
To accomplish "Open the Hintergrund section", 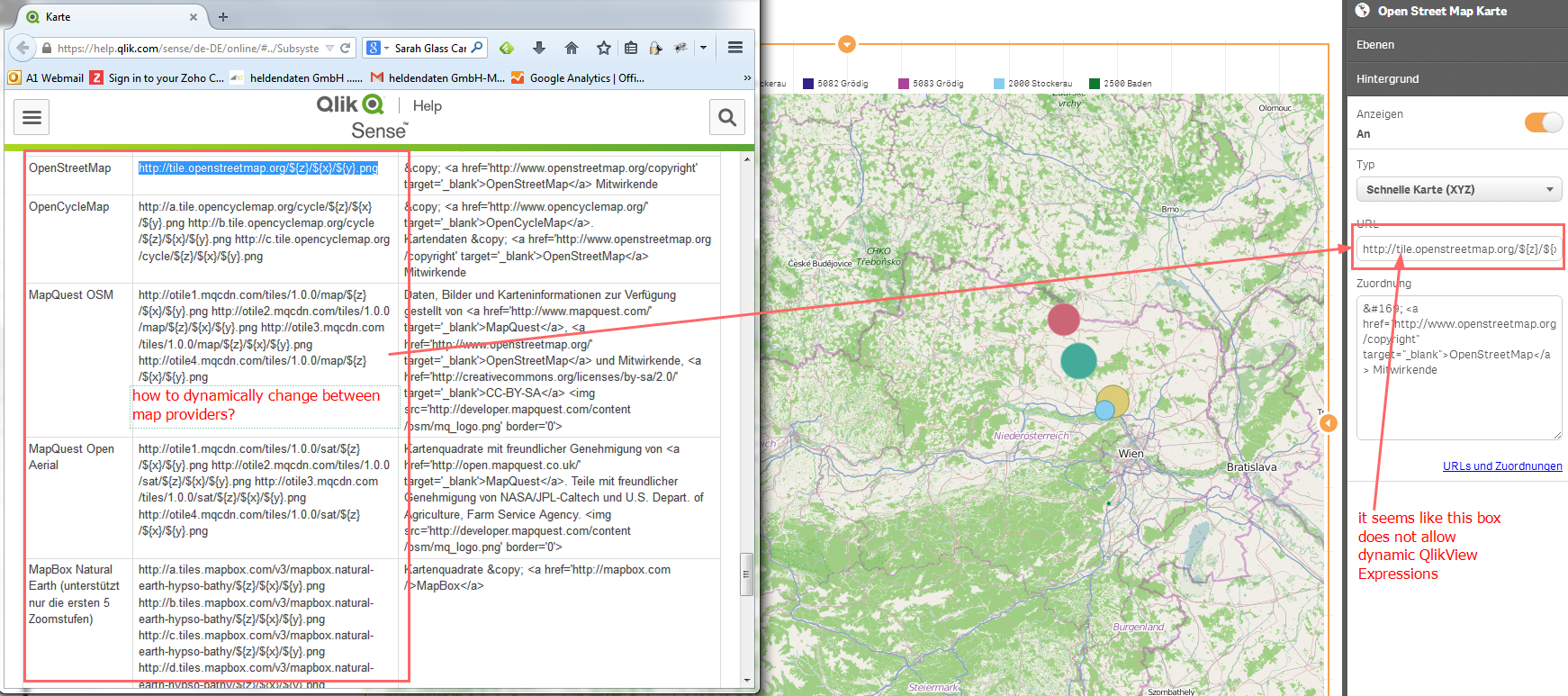I will pyautogui.click(x=1456, y=79).
